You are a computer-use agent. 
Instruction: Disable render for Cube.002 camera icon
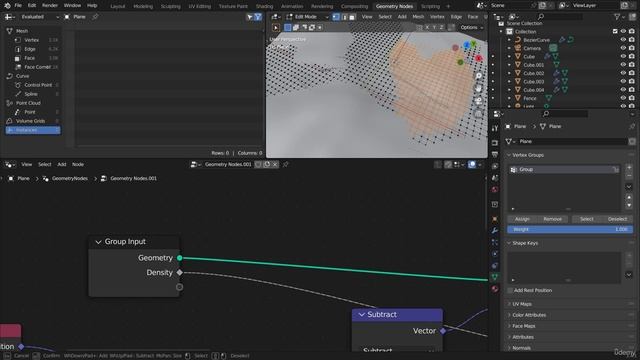pyautogui.click(x=632, y=73)
